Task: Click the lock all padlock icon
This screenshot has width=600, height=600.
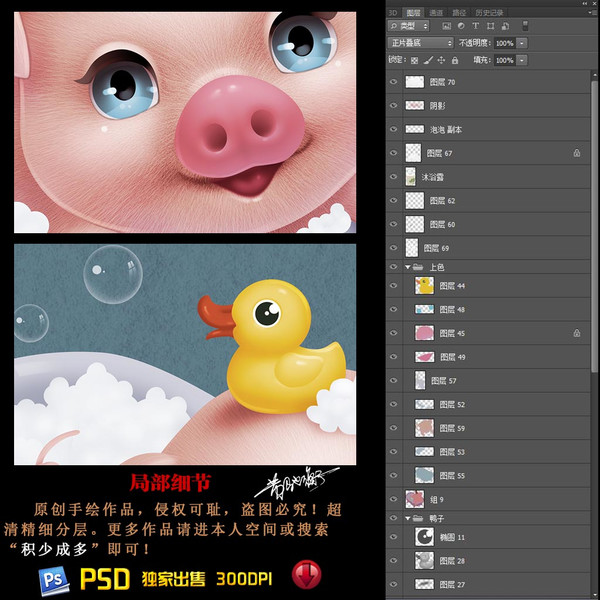Action: click(455, 60)
